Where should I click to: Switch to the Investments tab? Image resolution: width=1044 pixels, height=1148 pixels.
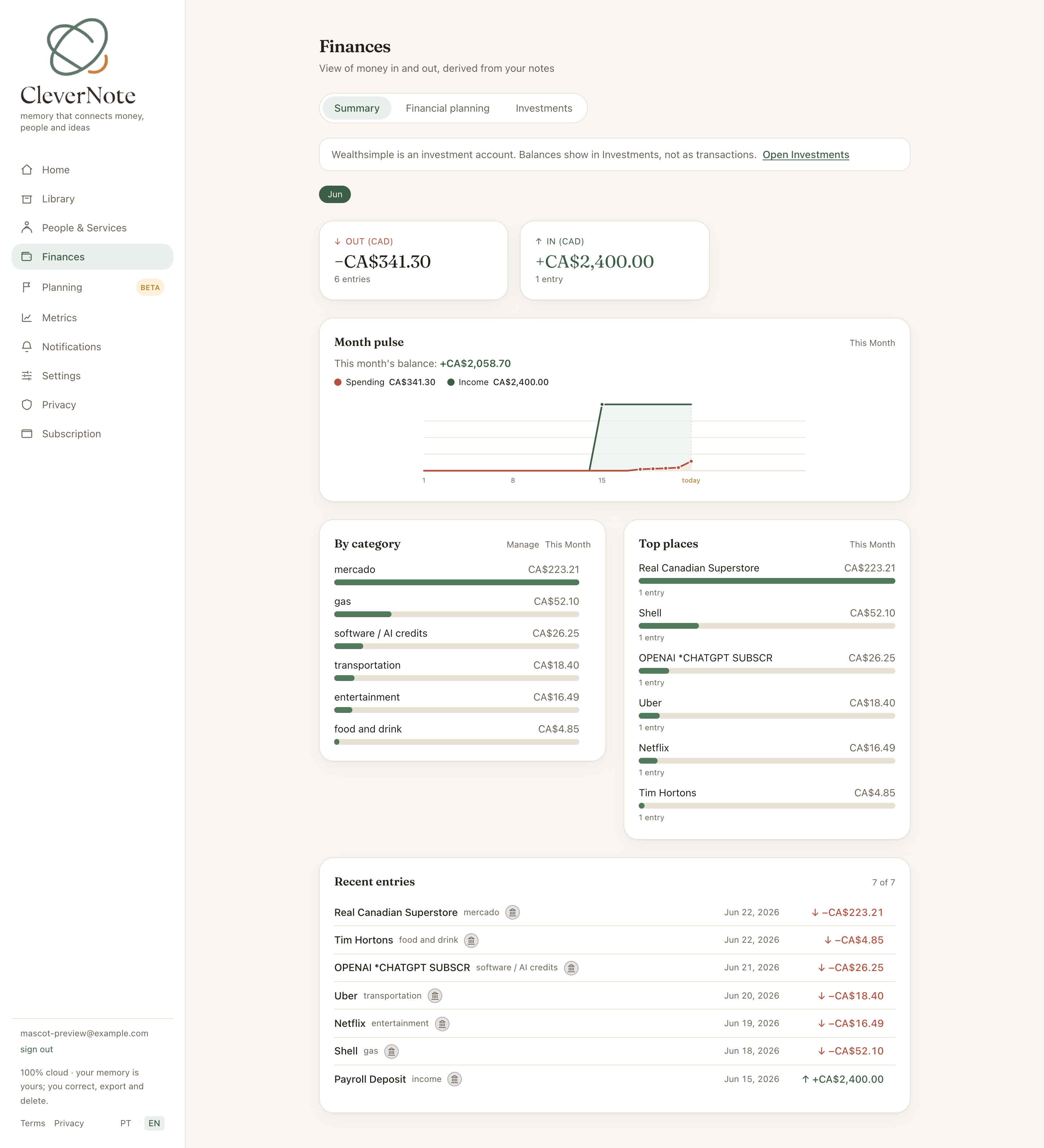[544, 108]
